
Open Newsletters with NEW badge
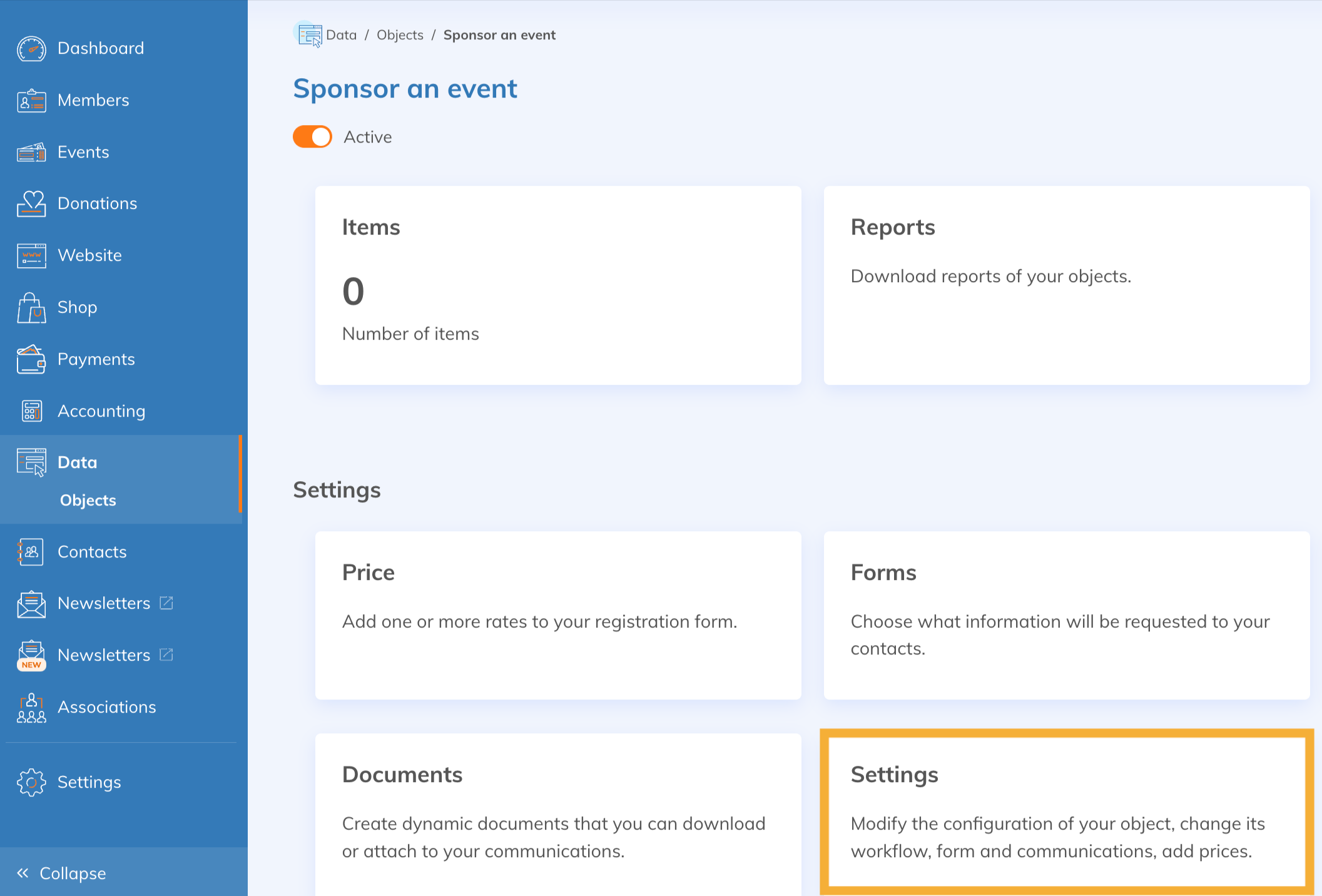[103, 655]
